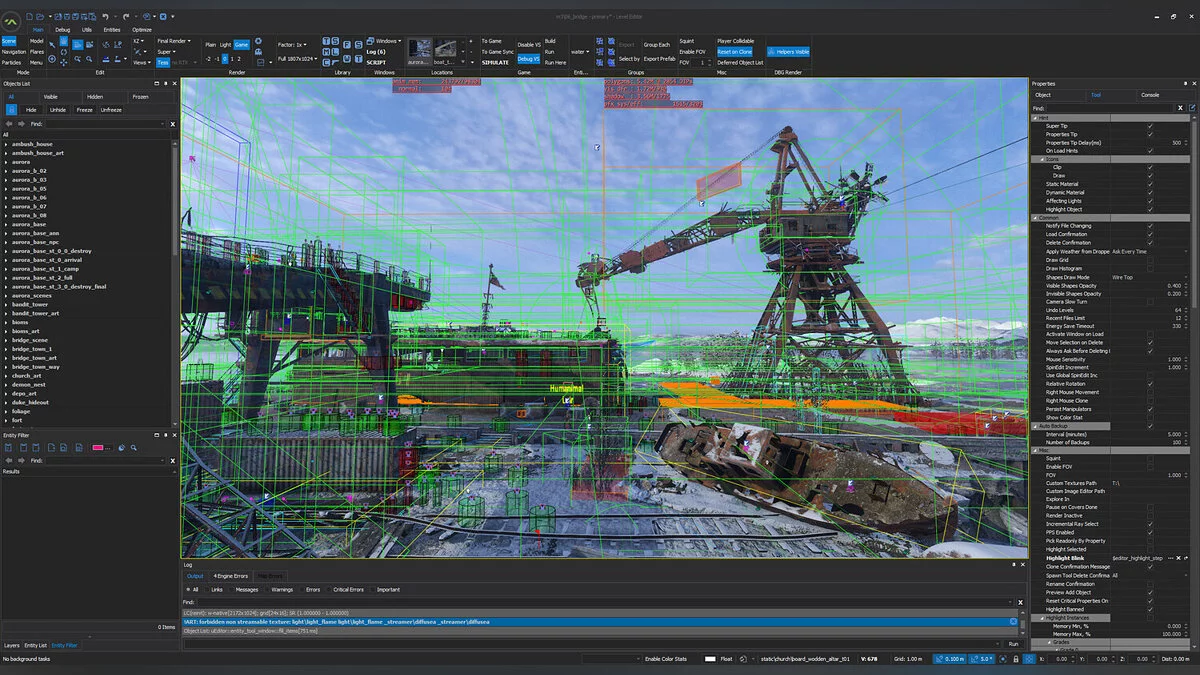Click the open folder icon in title bar
Viewport: 1200px width, 675px height.
click(40, 16)
